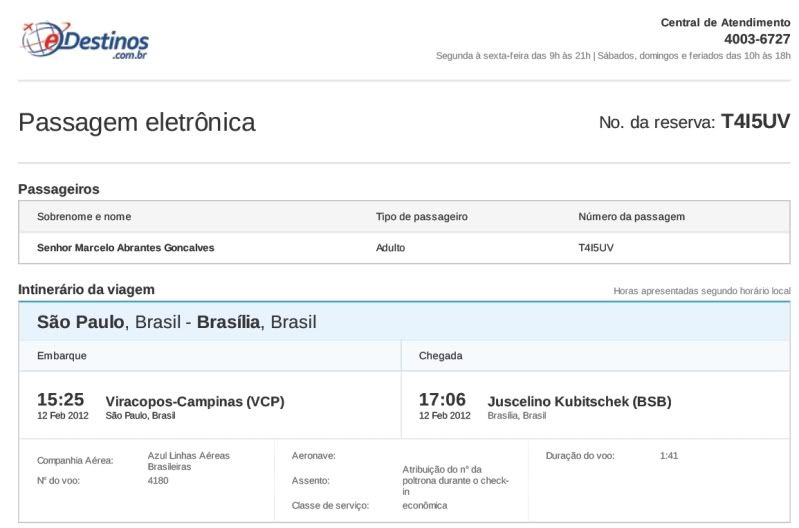Click the flight duration value 1:41
The image size is (799, 528).
pos(669,456)
